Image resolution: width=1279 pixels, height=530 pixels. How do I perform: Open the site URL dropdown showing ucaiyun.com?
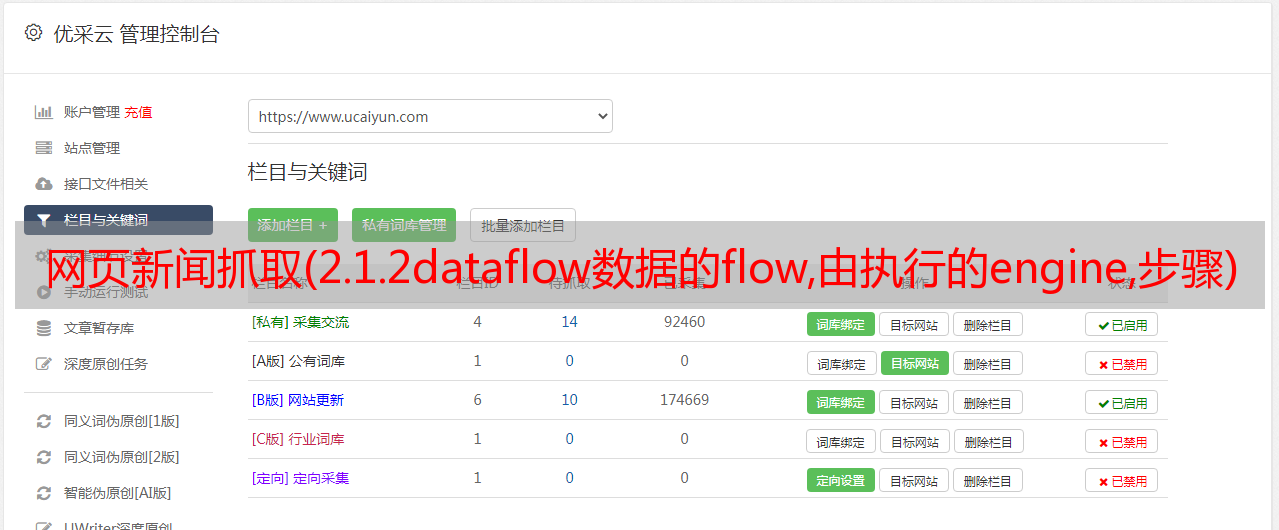430,116
